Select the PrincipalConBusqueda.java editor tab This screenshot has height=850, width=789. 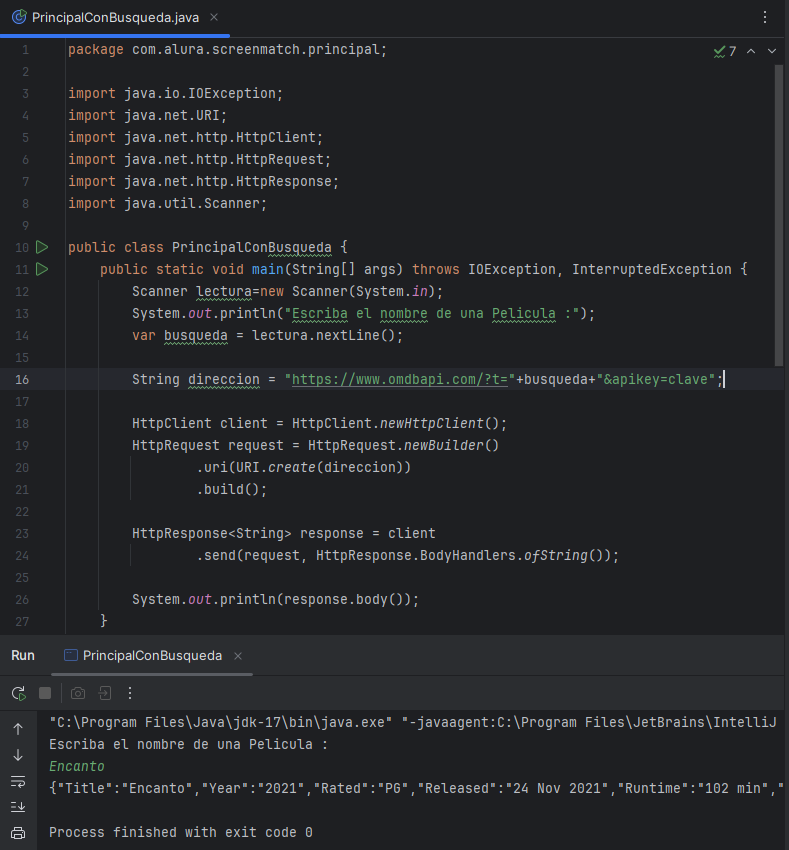[115, 17]
